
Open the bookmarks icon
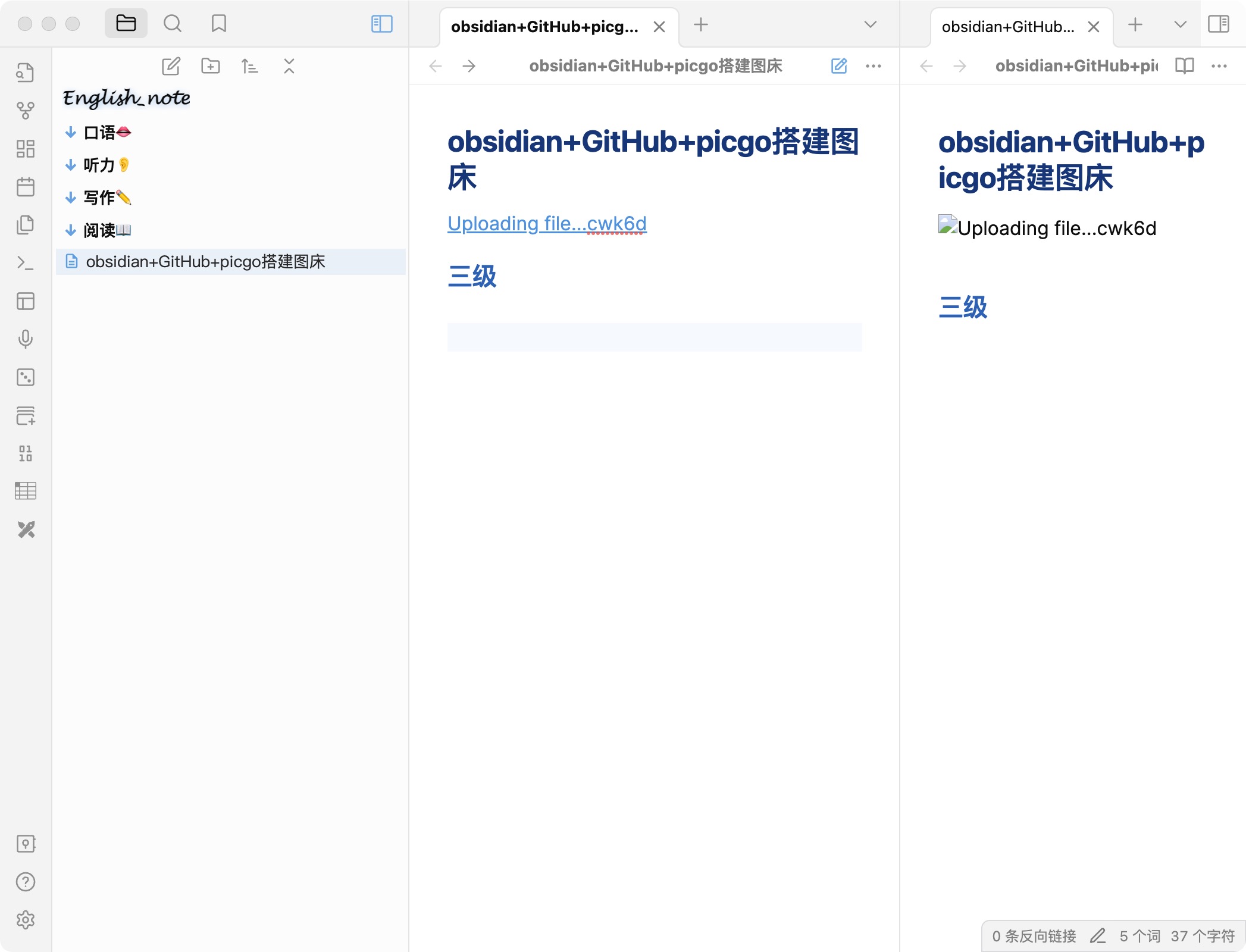coord(218,24)
